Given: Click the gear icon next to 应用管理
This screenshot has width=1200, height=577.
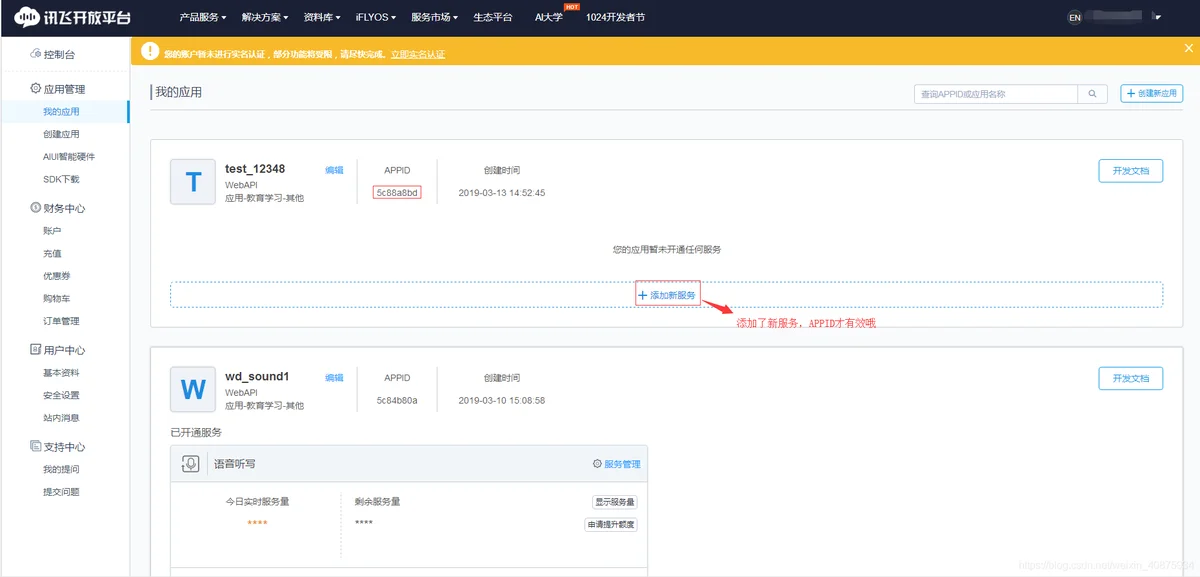Looking at the screenshot, I should 36,89.
